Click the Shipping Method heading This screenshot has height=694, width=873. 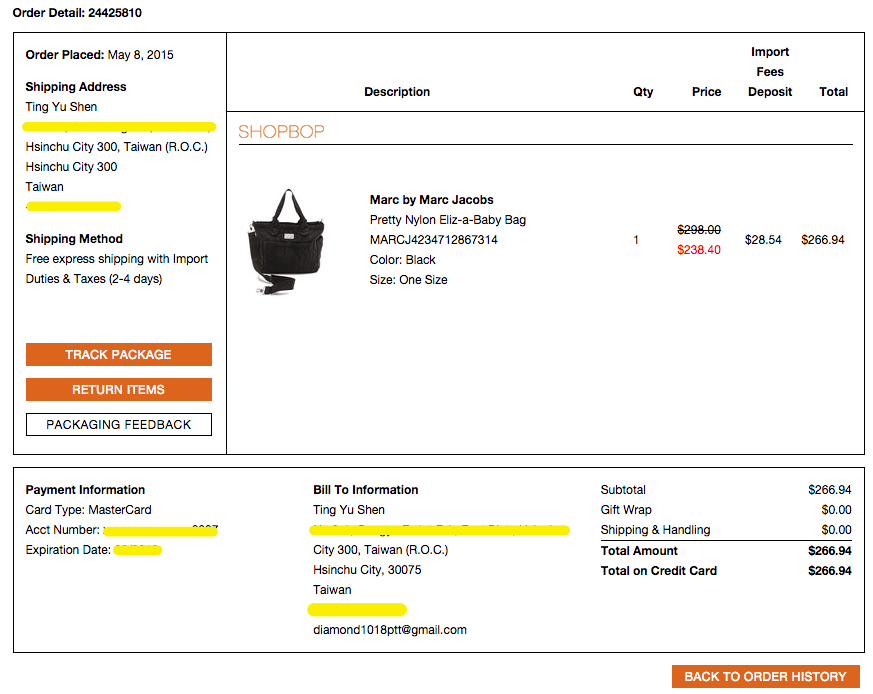pos(74,239)
